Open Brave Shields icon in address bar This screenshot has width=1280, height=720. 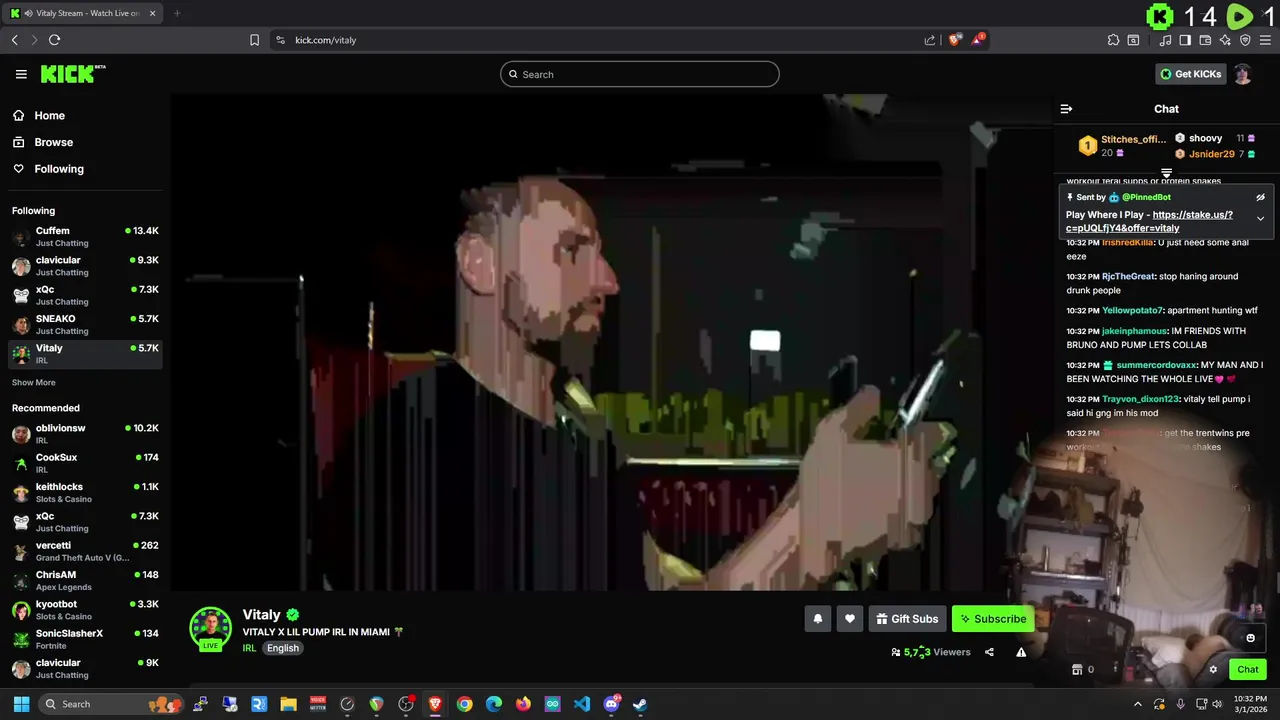tap(955, 40)
